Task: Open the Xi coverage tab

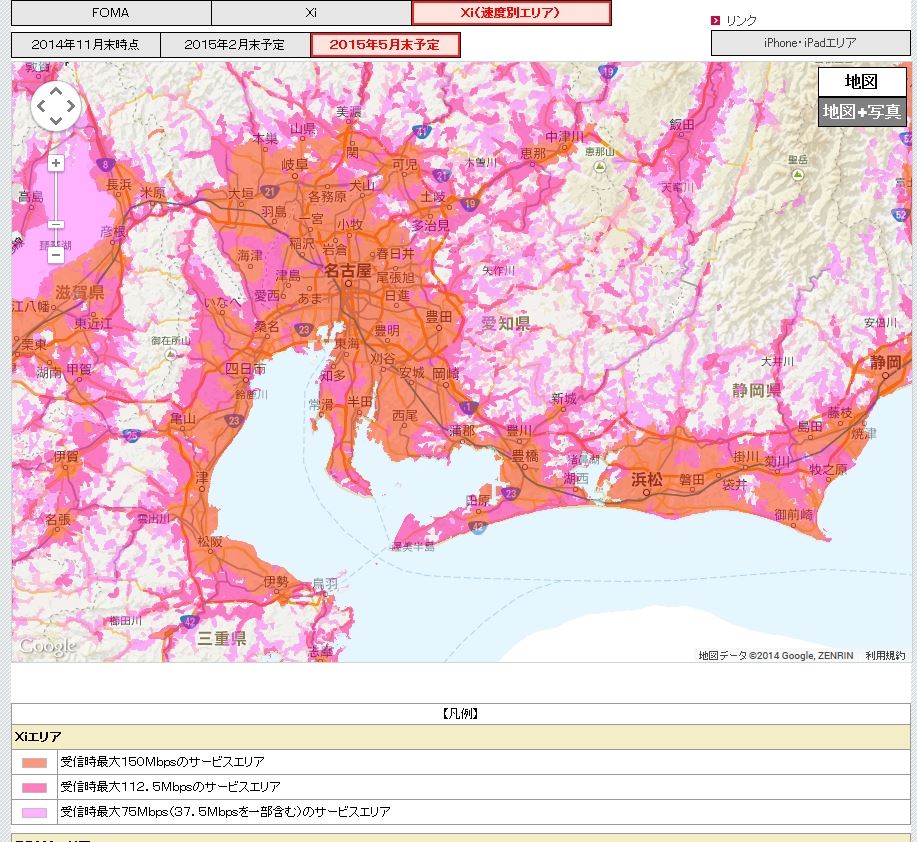Action: click(x=311, y=13)
